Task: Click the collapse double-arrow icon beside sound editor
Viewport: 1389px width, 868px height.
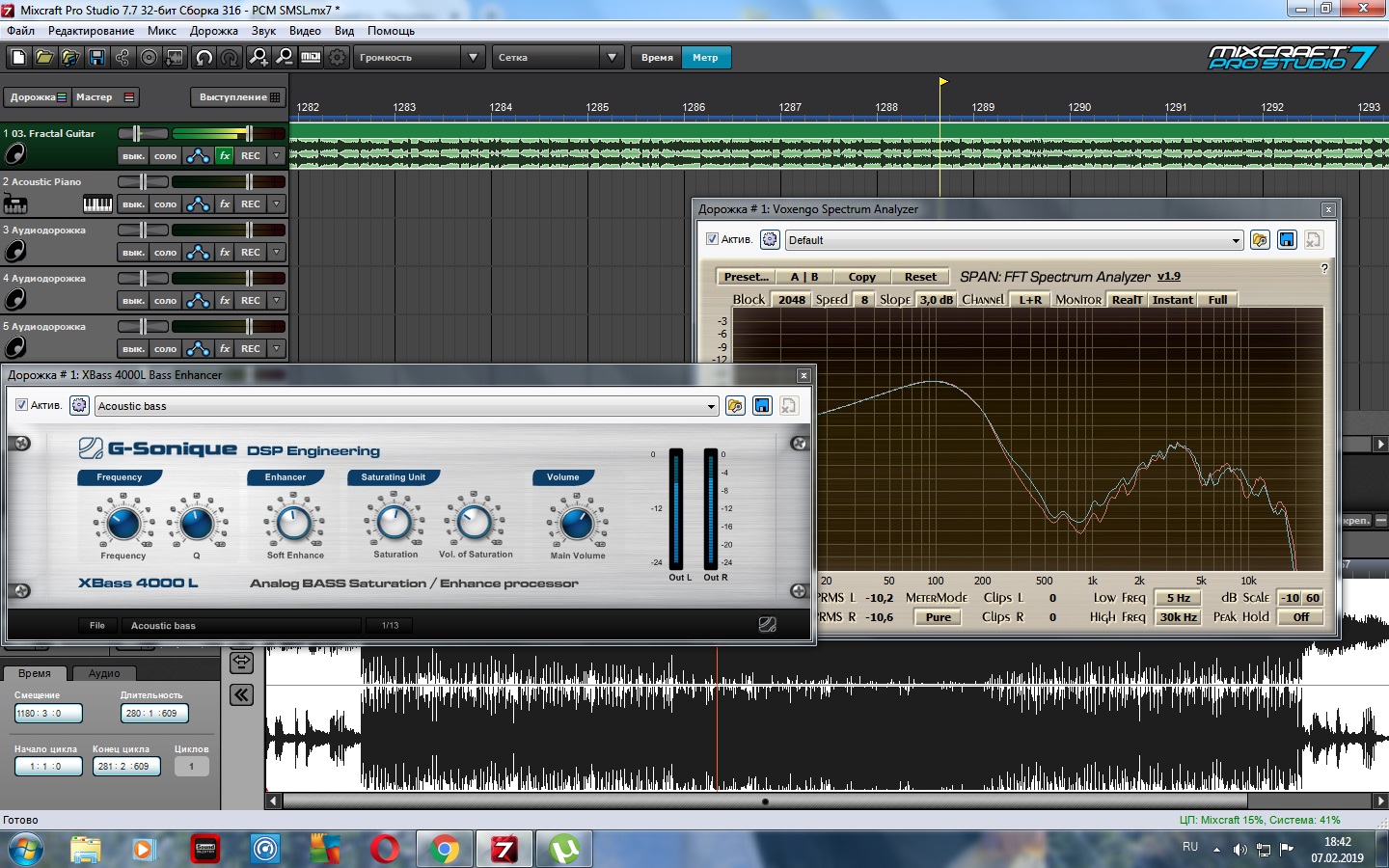Action: coord(241,694)
